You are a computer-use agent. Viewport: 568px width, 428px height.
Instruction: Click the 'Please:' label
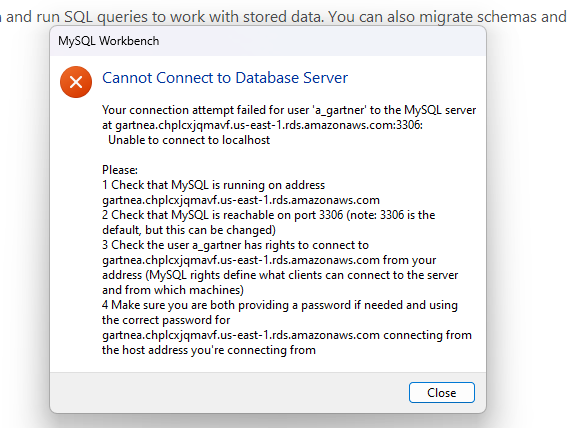(x=120, y=170)
